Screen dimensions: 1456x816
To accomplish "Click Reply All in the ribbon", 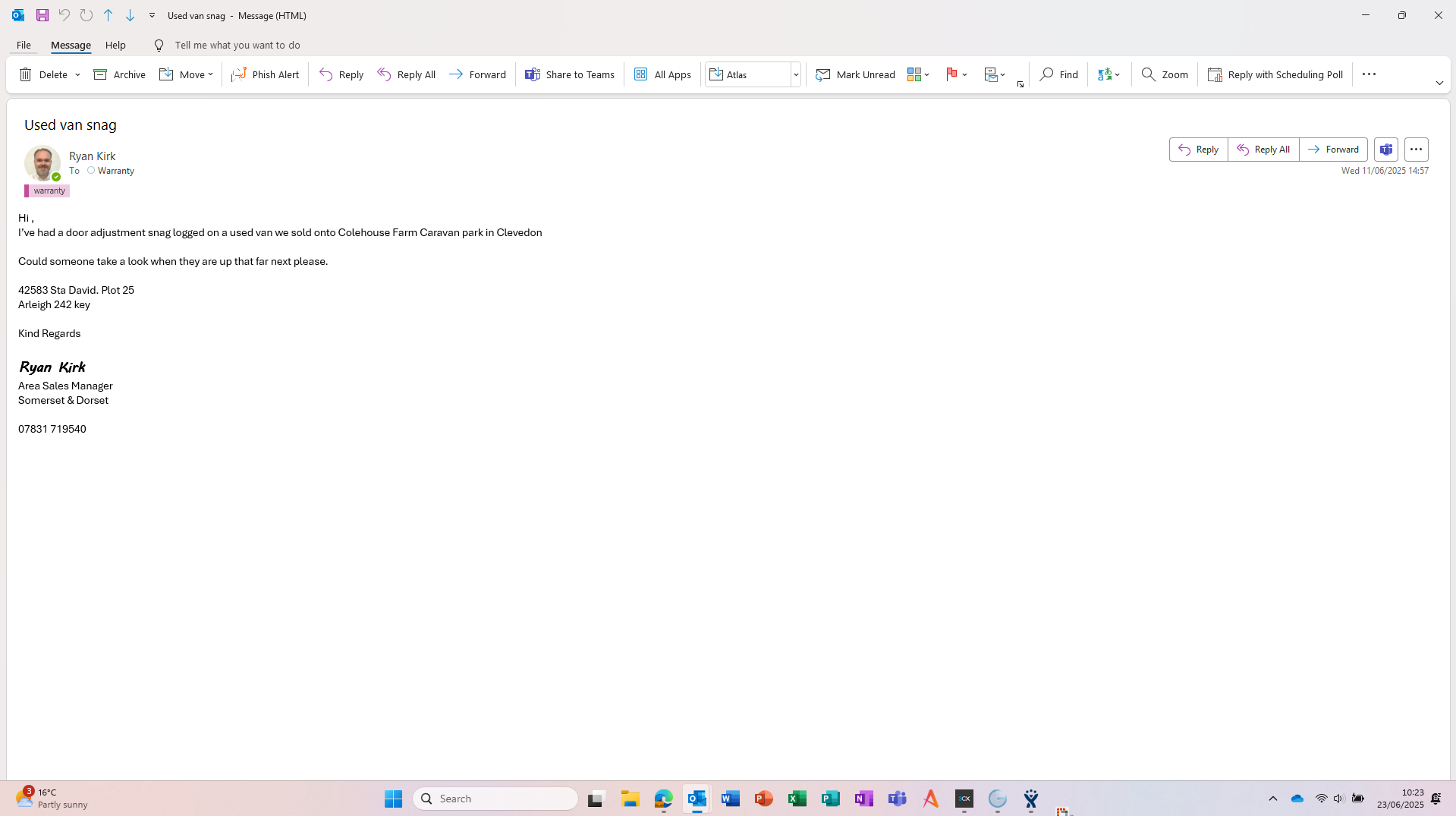I will click(407, 74).
